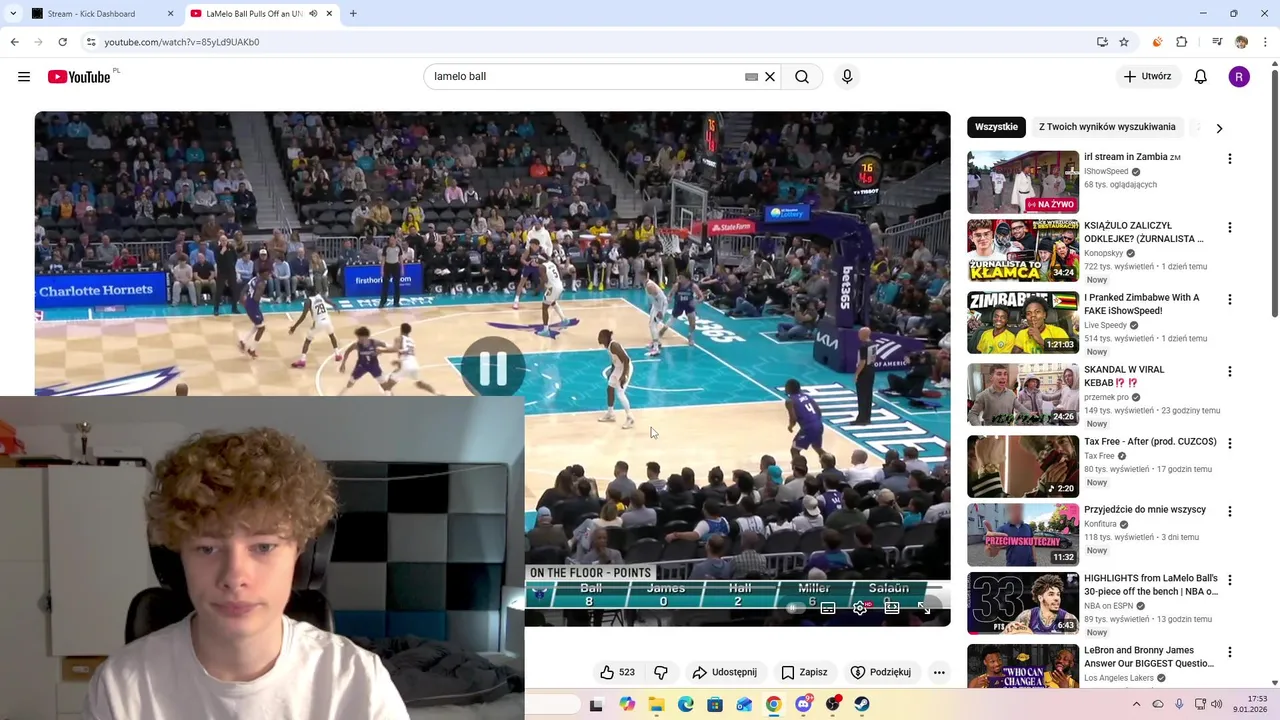Open File Explorer from the taskbar
Viewport: 1280px width, 720px height.
(x=656, y=704)
